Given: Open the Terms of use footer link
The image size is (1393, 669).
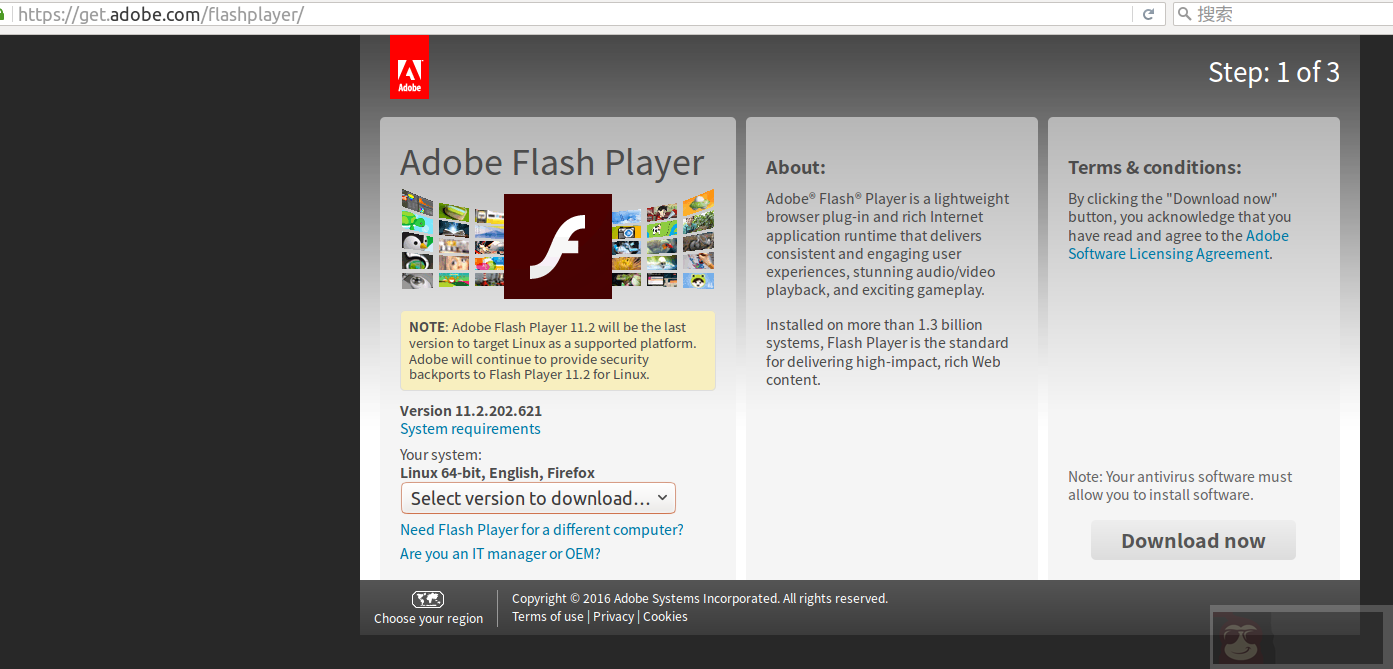Looking at the screenshot, I should (547, 616).
